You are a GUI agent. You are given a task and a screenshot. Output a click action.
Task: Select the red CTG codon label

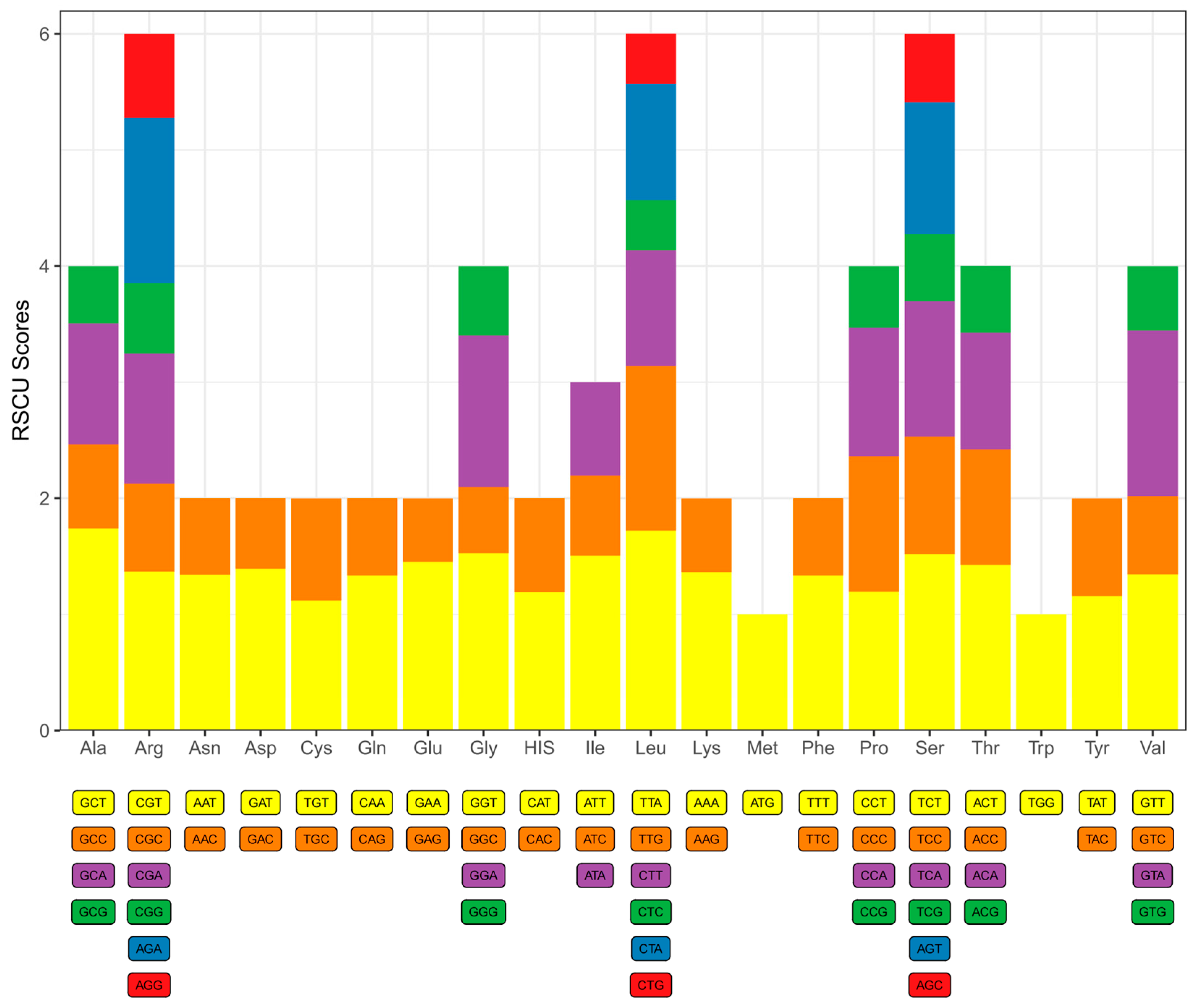[x=650, y=984]
